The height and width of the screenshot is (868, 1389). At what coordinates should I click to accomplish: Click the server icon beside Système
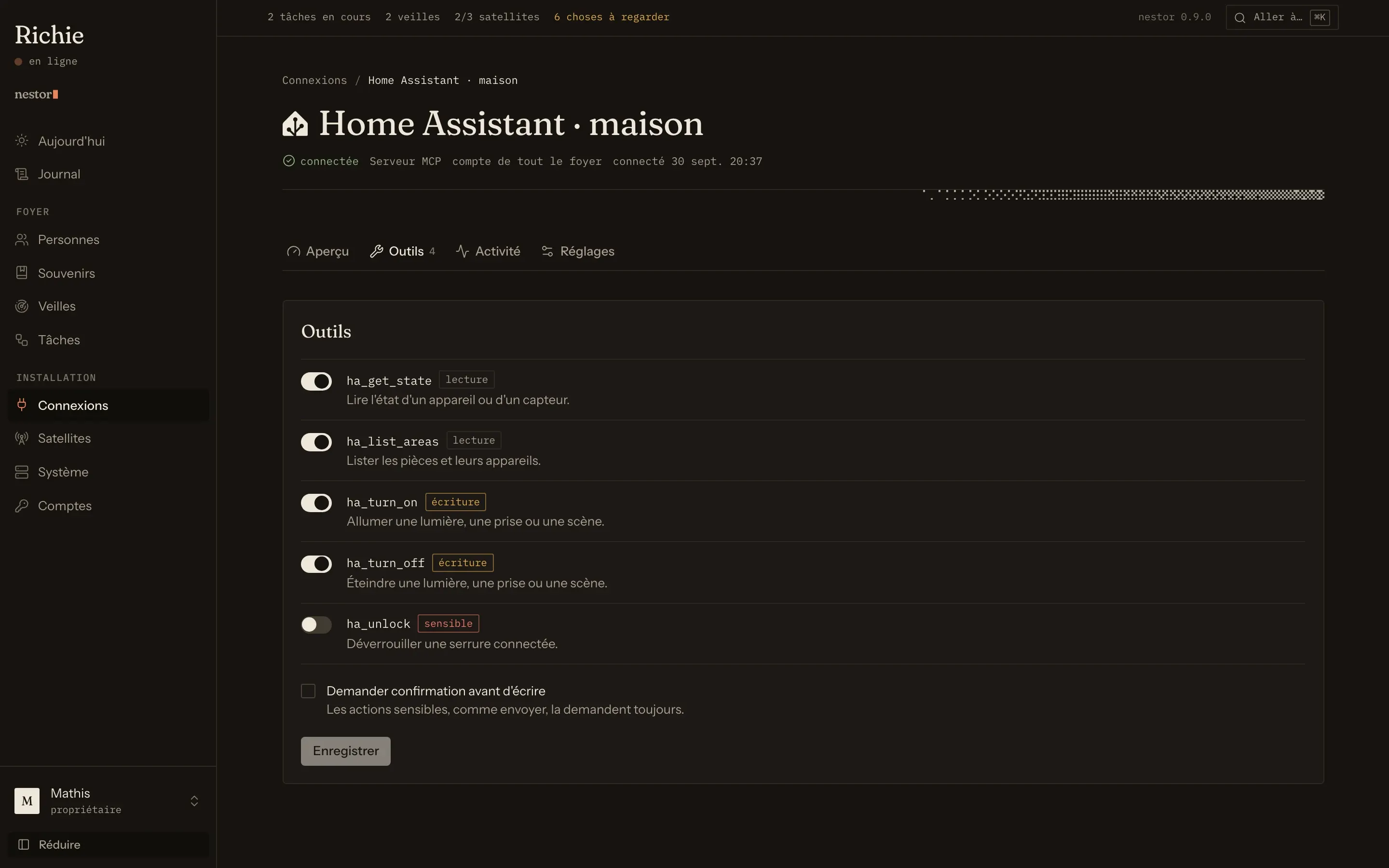(22, 472)
